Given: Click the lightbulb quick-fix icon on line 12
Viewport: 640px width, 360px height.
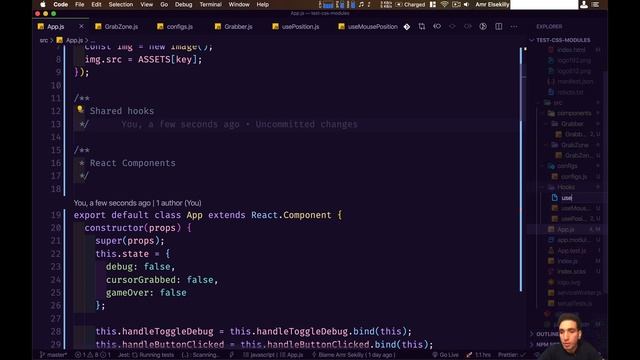Looking at the screenshot, I should [x=80, y=109].
